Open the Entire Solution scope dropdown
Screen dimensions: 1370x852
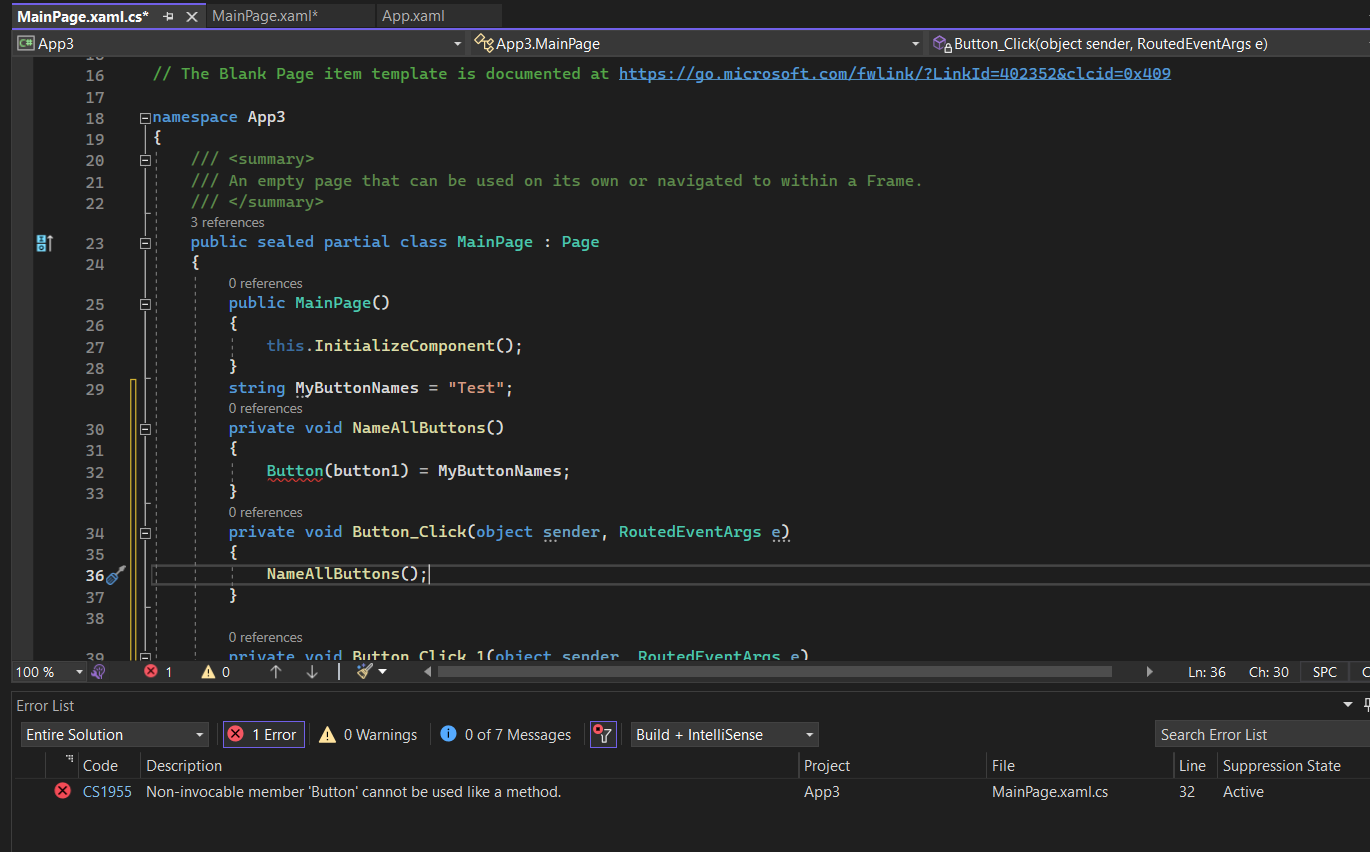pyautogui.click(x=114, y=735)
